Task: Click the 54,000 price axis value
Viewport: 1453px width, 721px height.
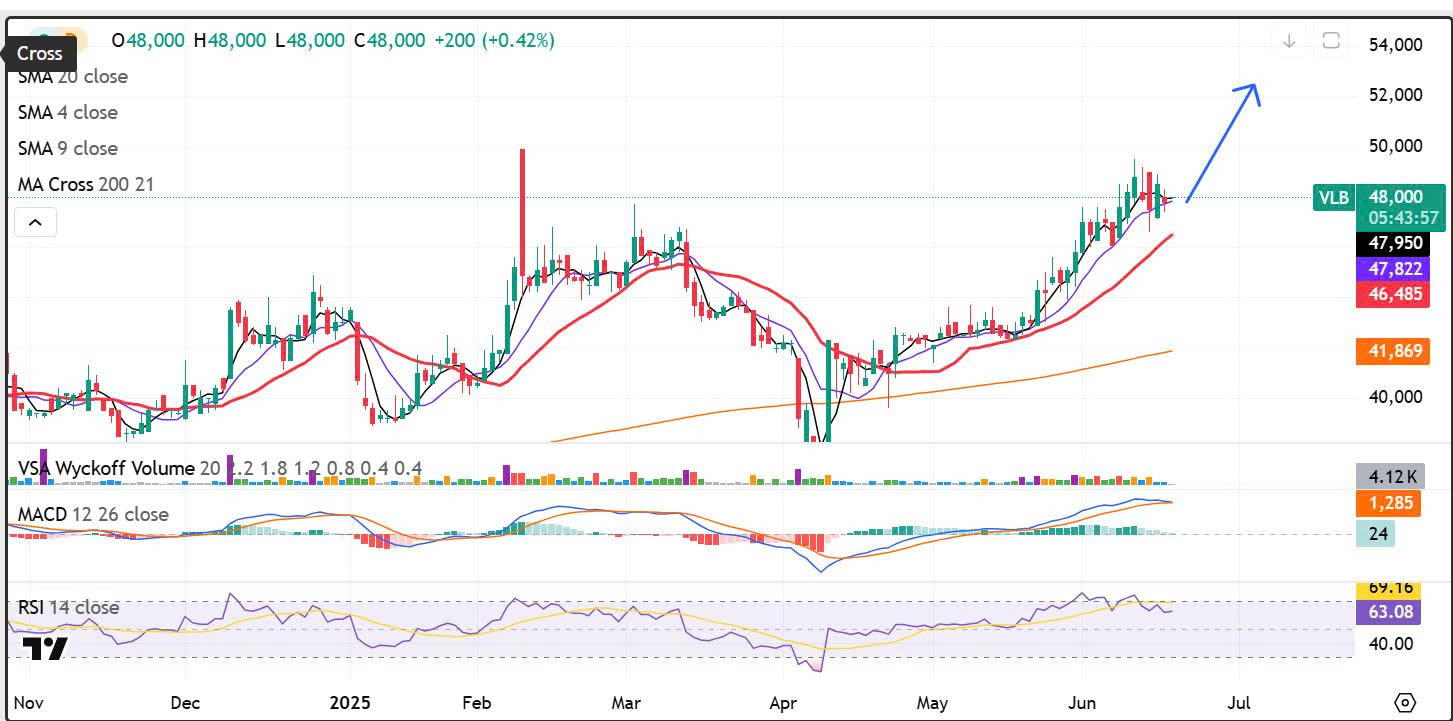Action: 1395,45
